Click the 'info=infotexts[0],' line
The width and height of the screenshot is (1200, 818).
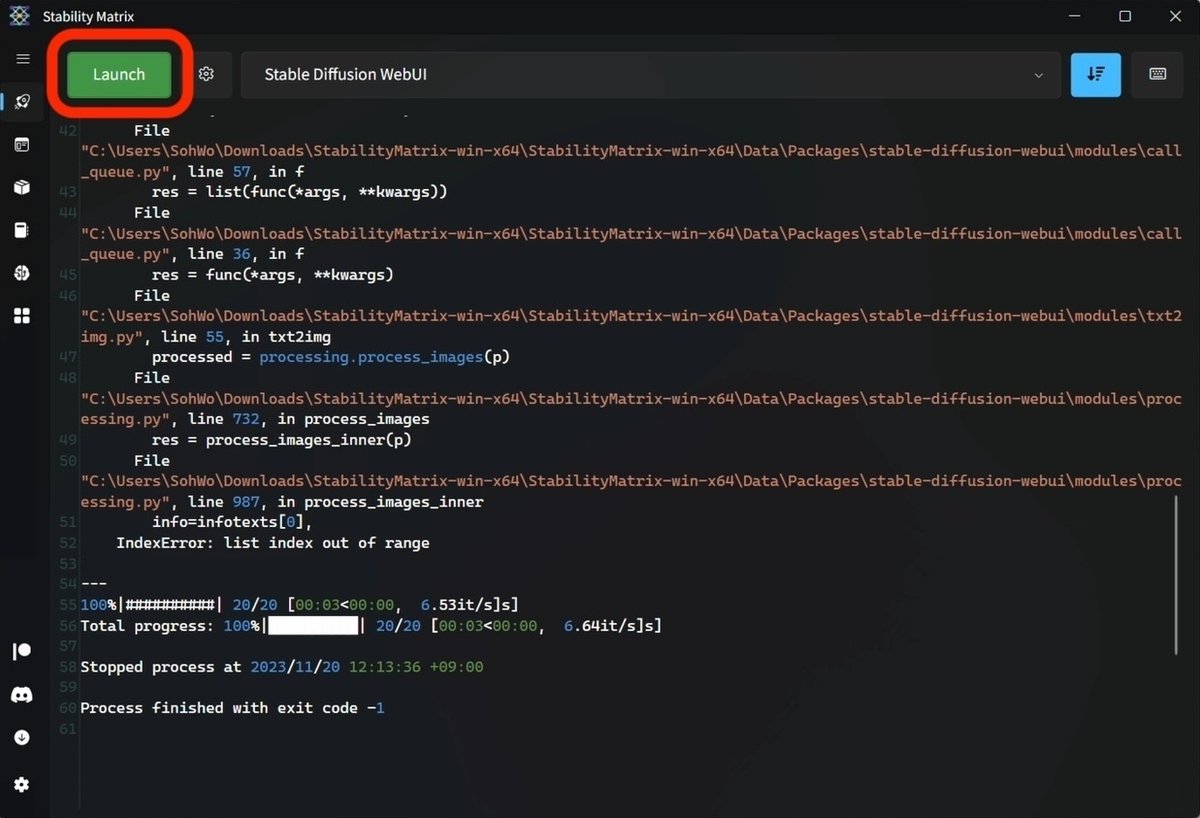tap(232, 522)
